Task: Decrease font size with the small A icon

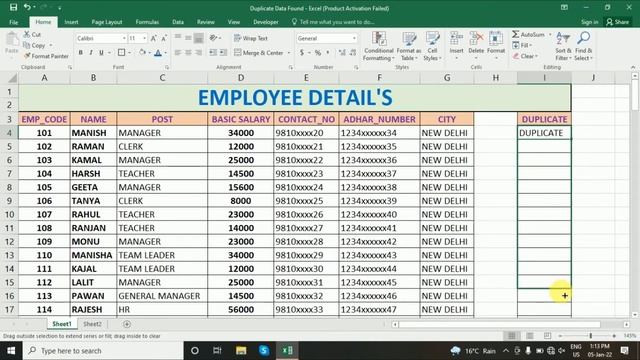Action: [x=164, y=38]
